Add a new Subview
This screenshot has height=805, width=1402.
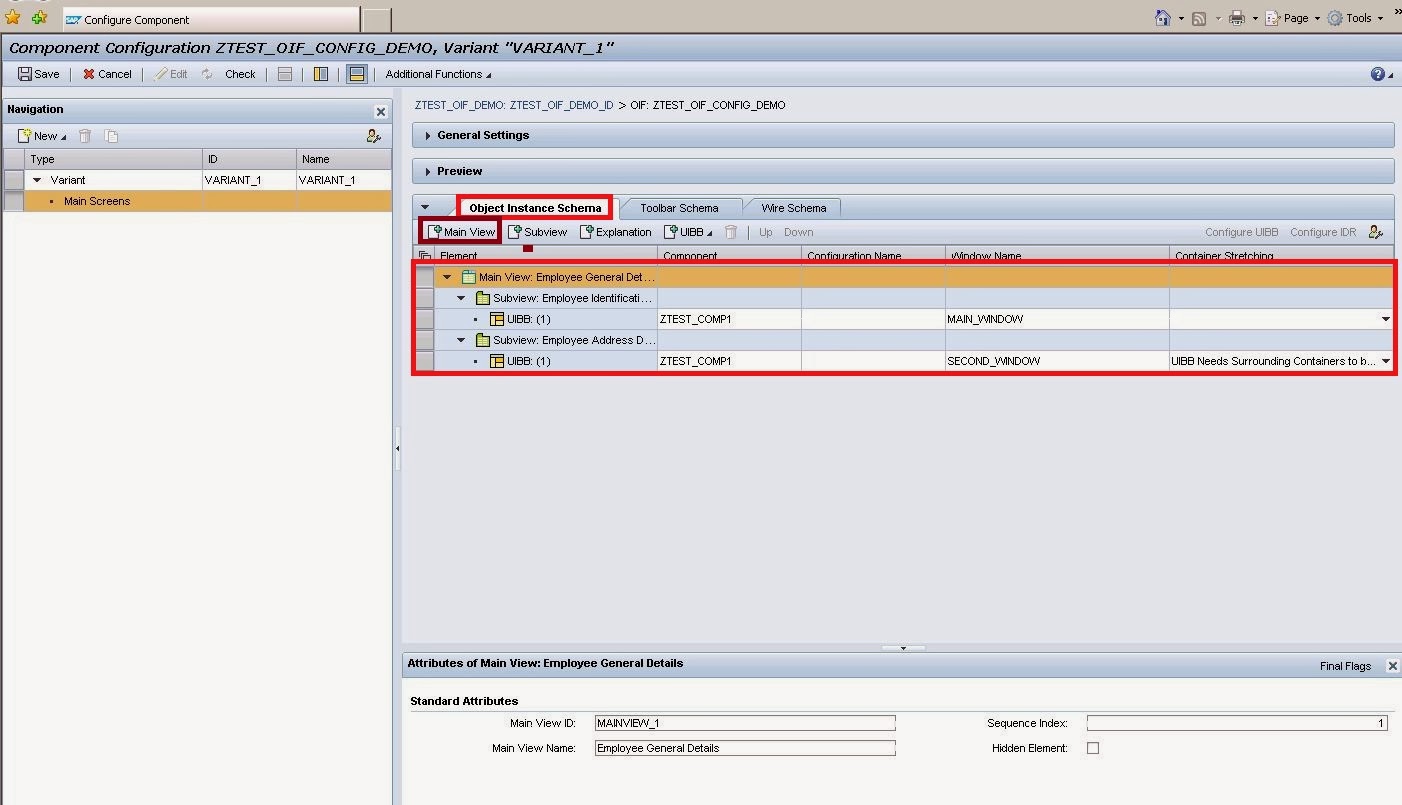click(x=537, y=232)
